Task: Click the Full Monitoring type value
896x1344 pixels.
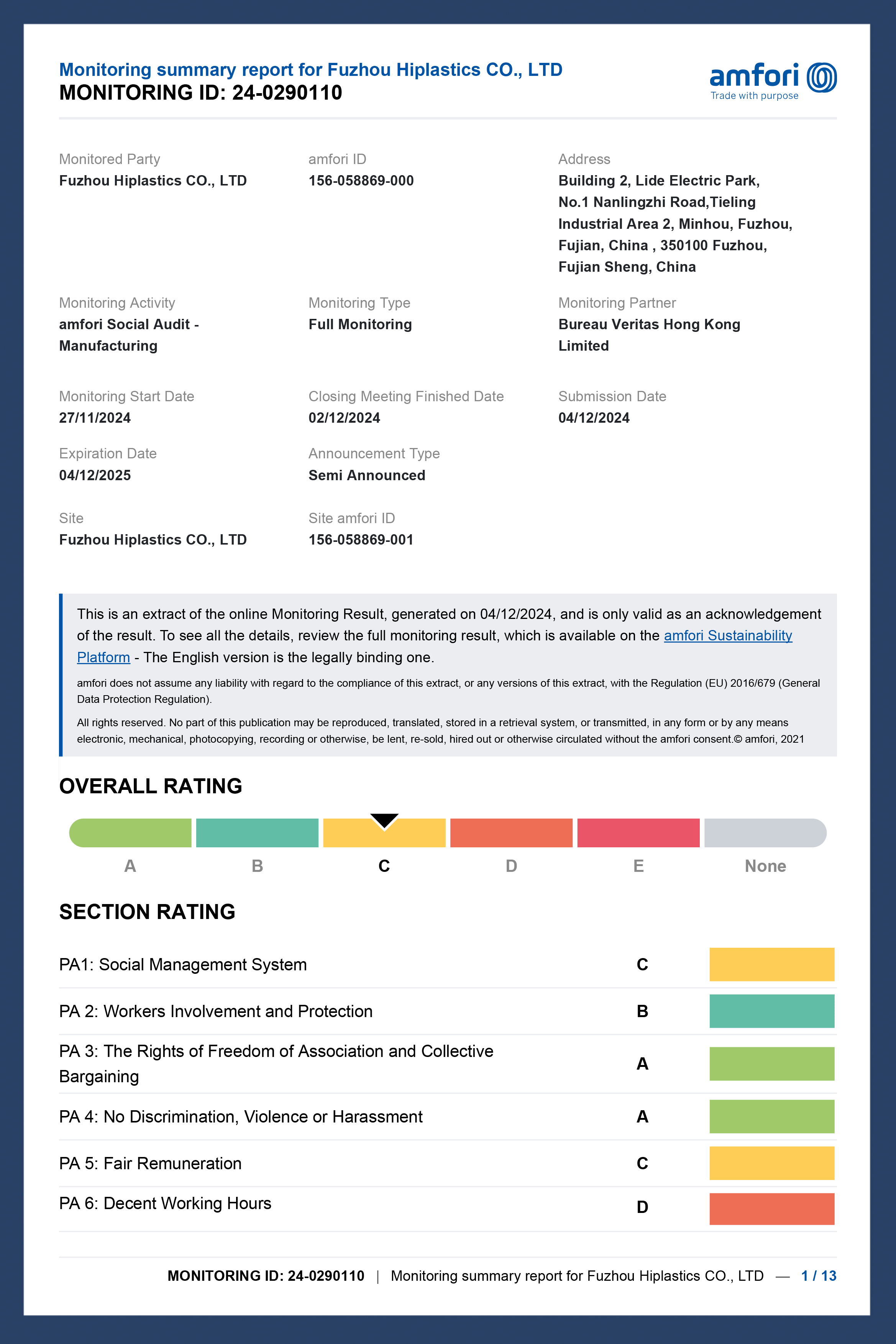Action: (360, 324)
